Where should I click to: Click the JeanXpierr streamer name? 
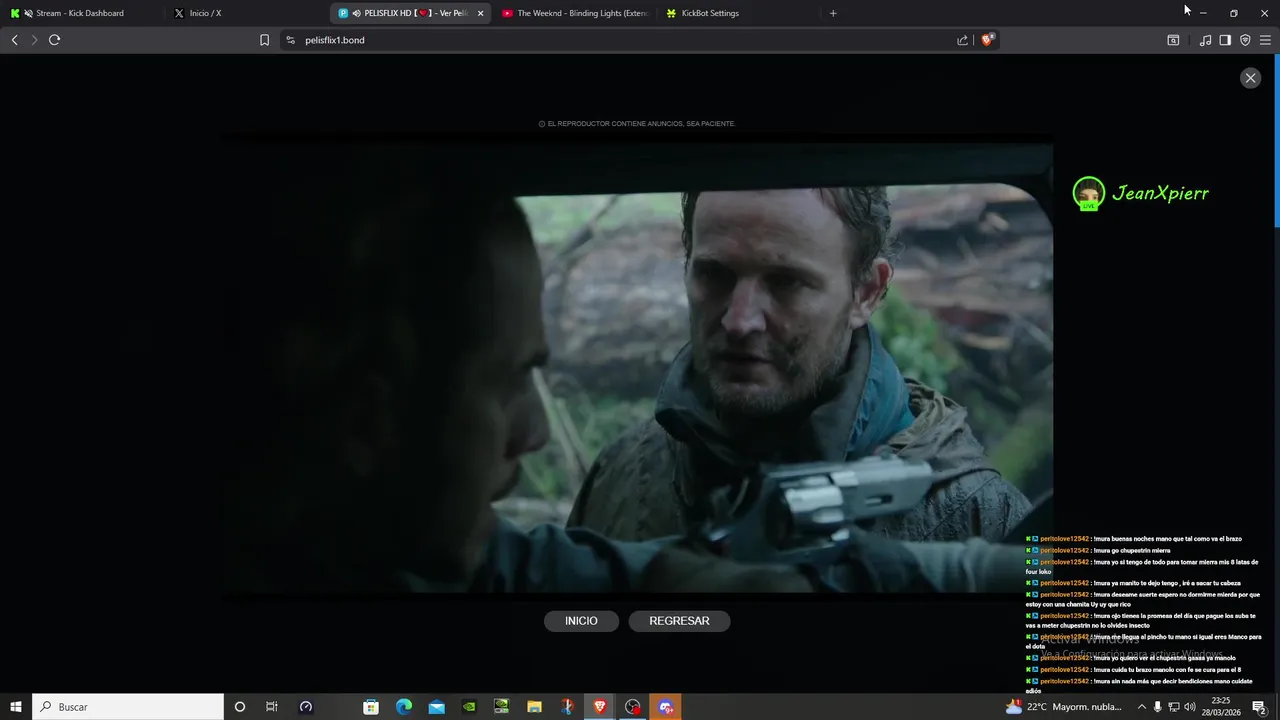(1160, 193)
